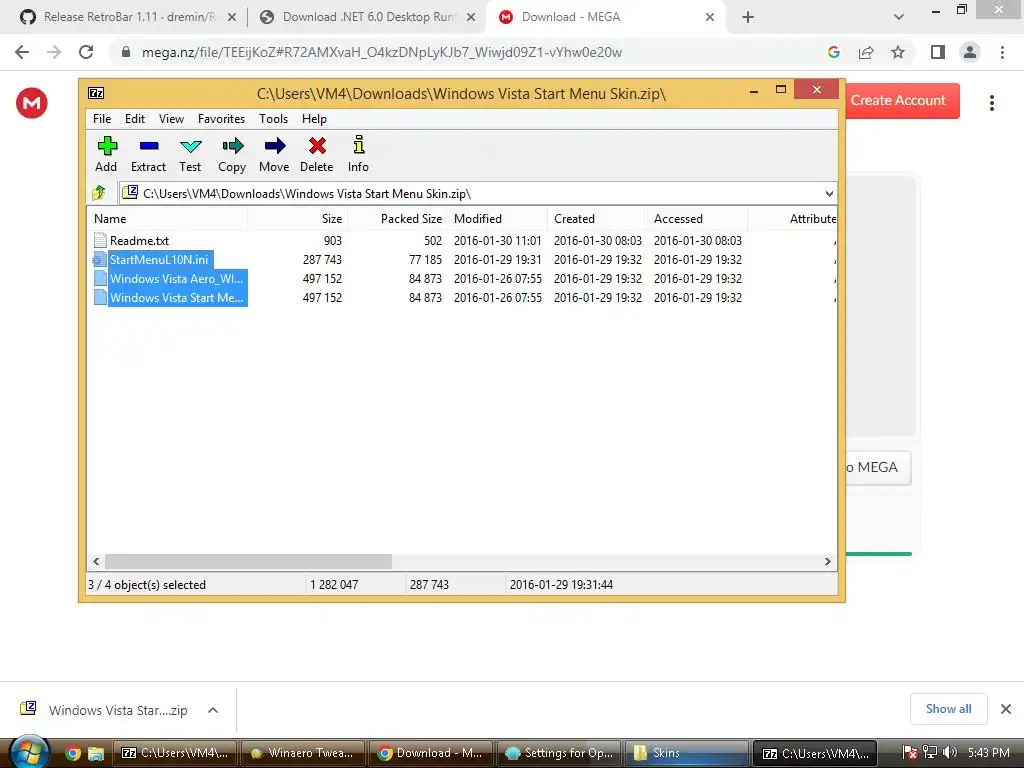Open File Explorer from the taskbar
Screen dimensions: 1024x768
(x=96, y=754)
